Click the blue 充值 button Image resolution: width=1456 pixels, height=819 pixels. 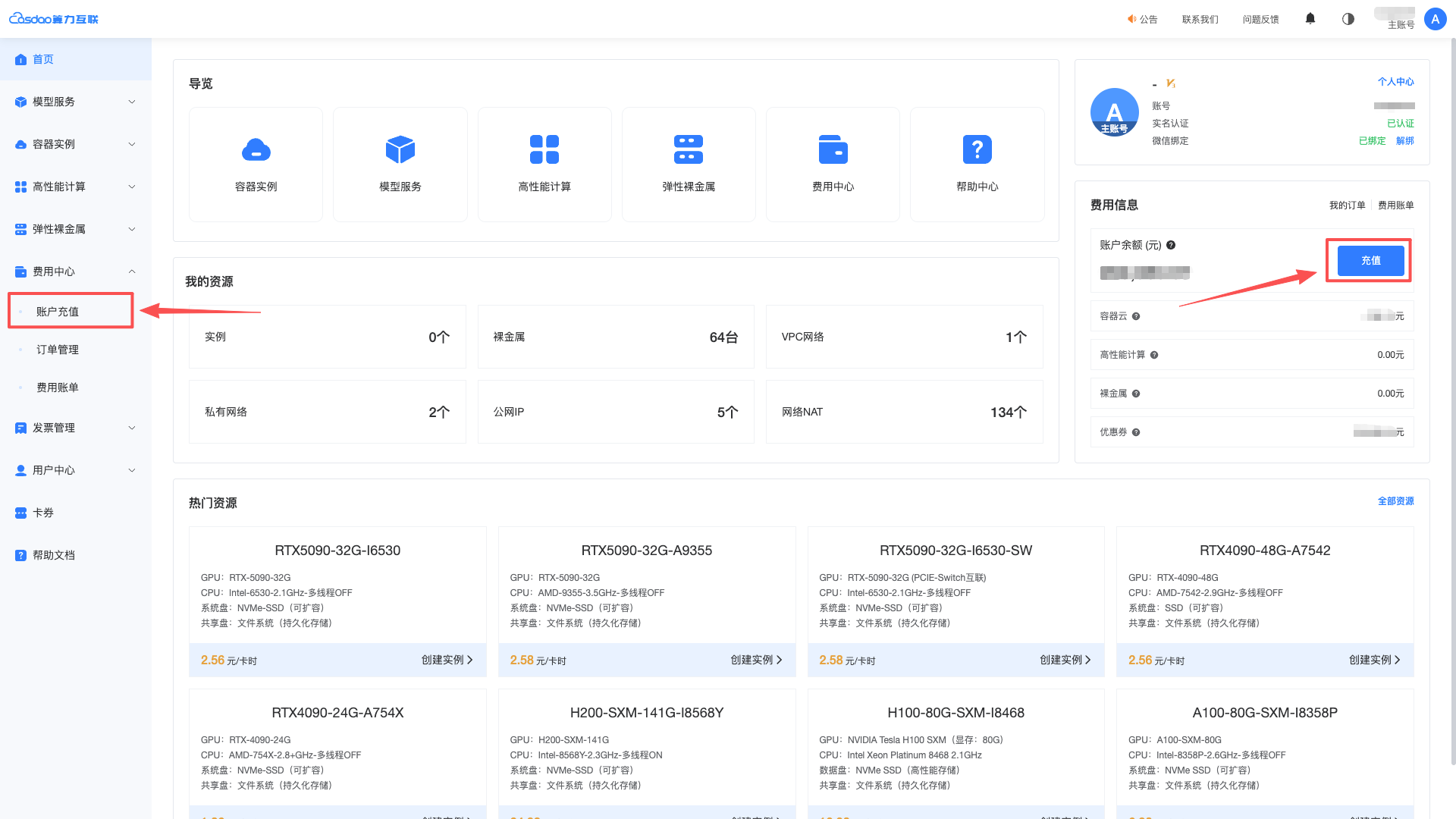[1370, 261]
